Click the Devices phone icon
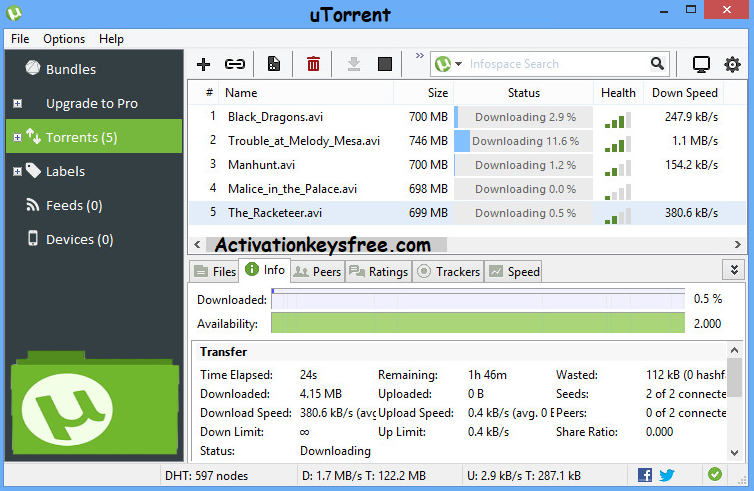Viewport: 754px width, 491px height. [x=33, y=238]
